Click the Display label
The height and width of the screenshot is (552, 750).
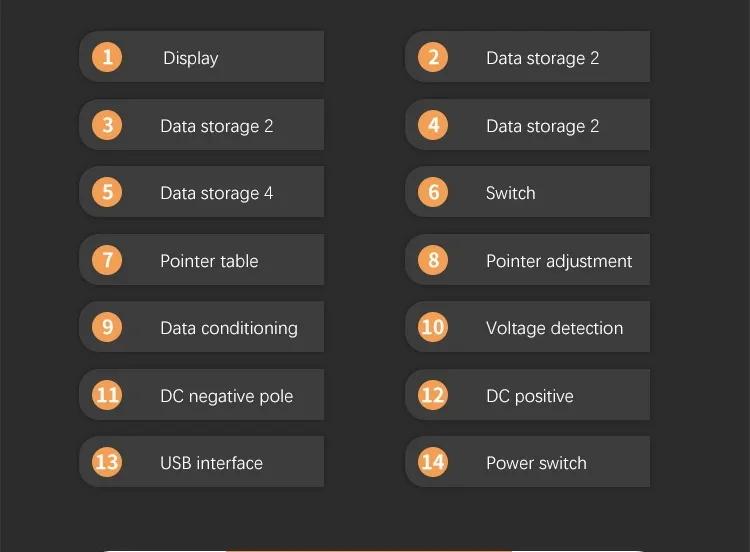(x=191, y=58)
